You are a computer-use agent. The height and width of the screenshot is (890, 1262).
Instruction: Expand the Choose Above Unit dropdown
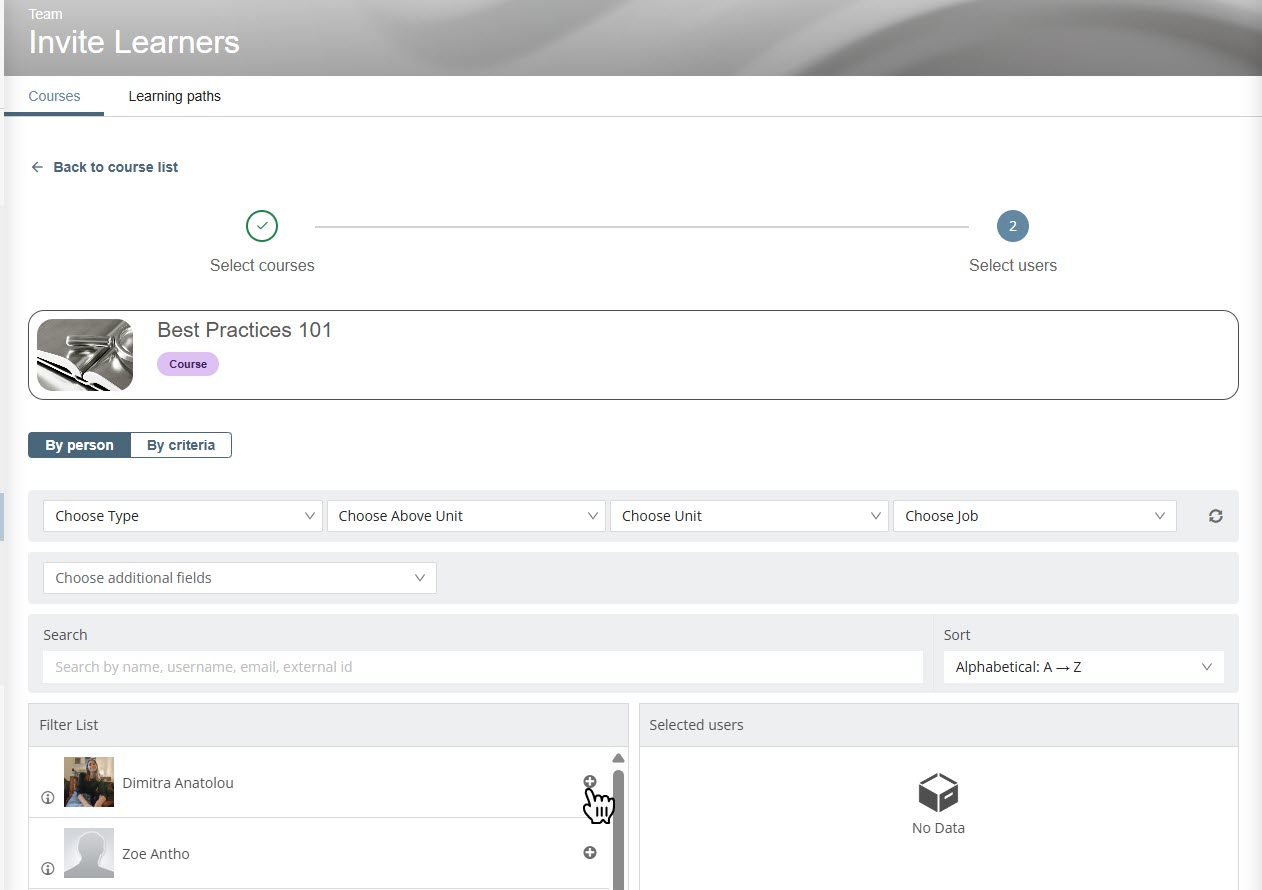tap(466, 516)
